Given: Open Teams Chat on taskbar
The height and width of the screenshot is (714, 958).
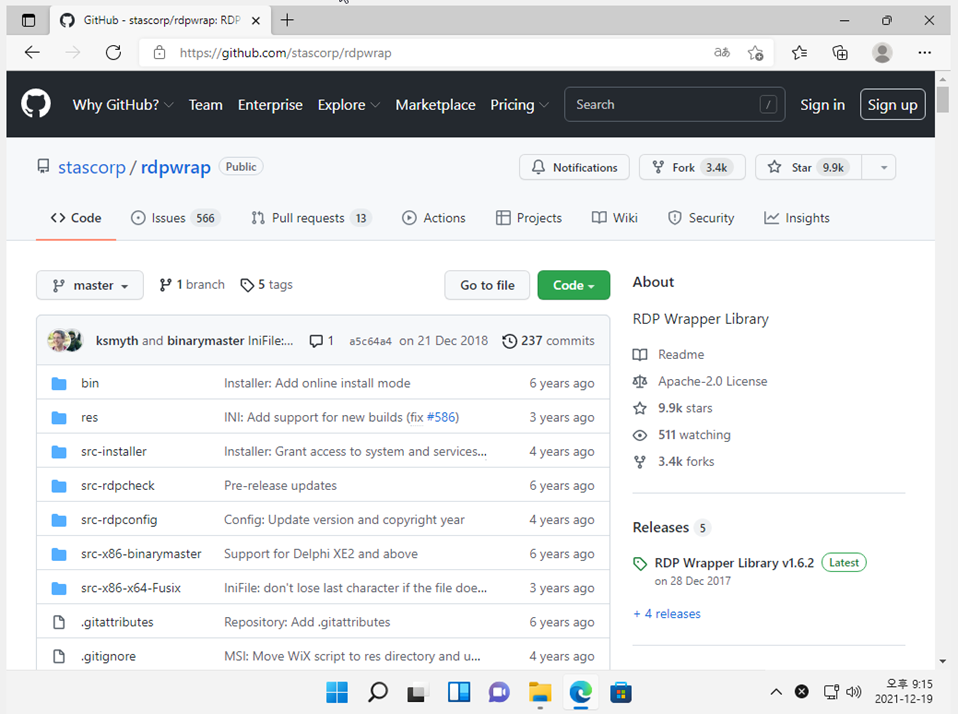Looking at the screenshot, I should [x=499, y=692].
